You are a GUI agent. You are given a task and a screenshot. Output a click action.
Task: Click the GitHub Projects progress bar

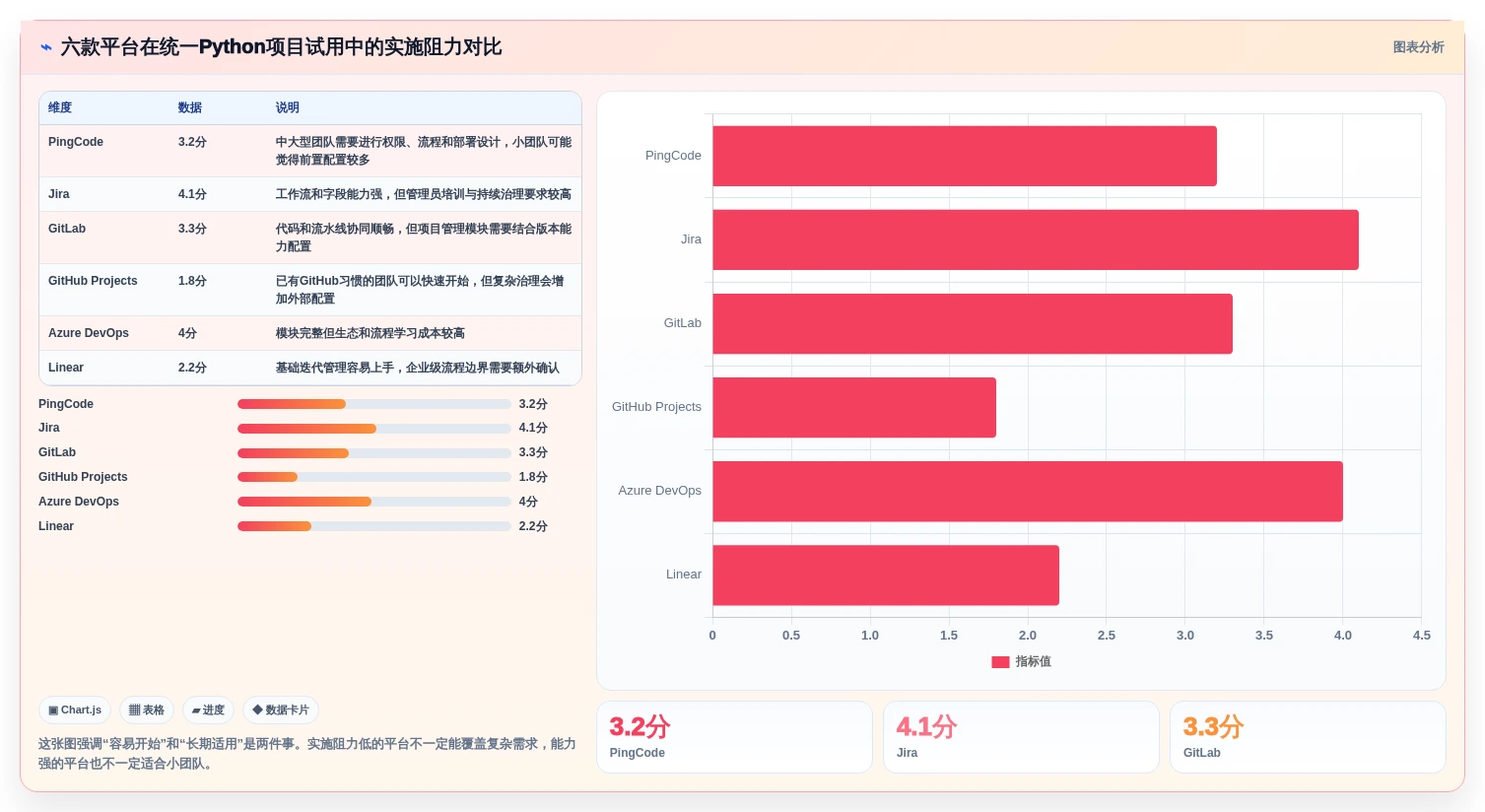374,477
